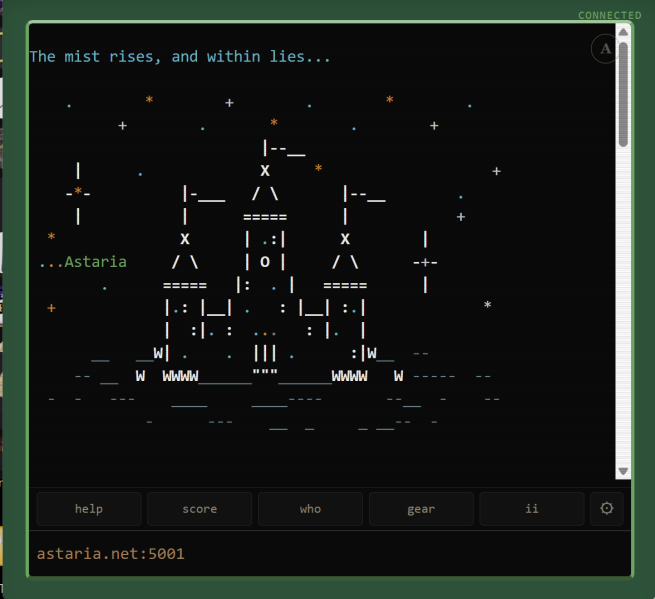655x599 pixels.
Task: Grab the terminal scrollbar thumb
Action: pyautogui.click(x=623, y=94)
